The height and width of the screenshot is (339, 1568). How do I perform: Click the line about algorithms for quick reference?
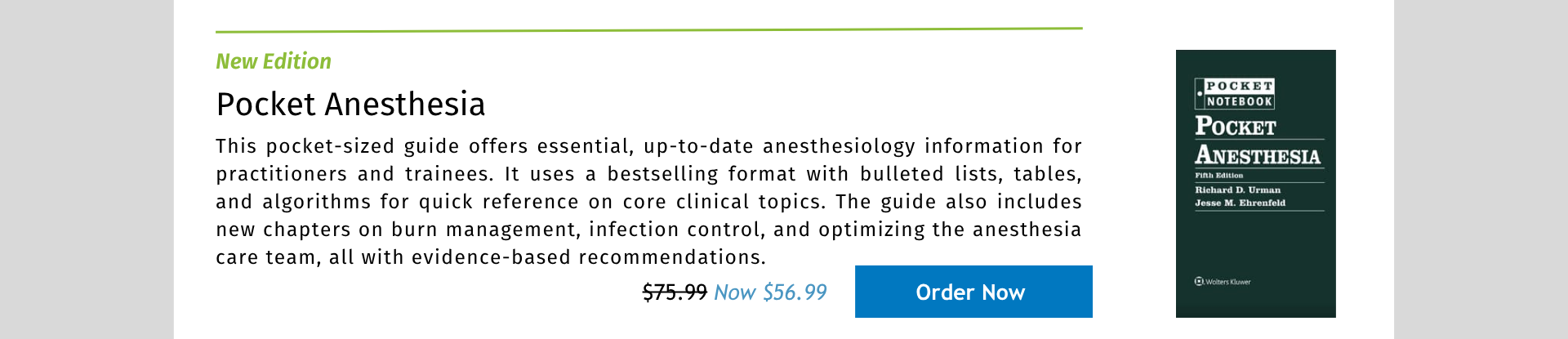click(x=649, y=202)
